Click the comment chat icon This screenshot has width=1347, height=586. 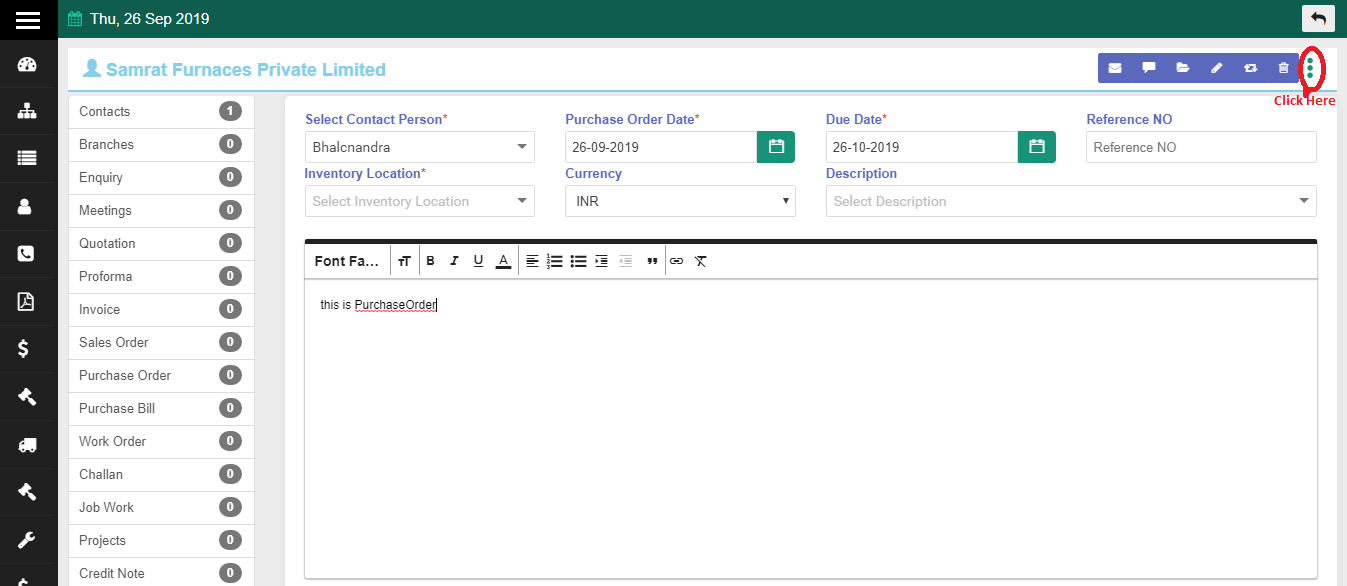click(x=1149, y=68)
